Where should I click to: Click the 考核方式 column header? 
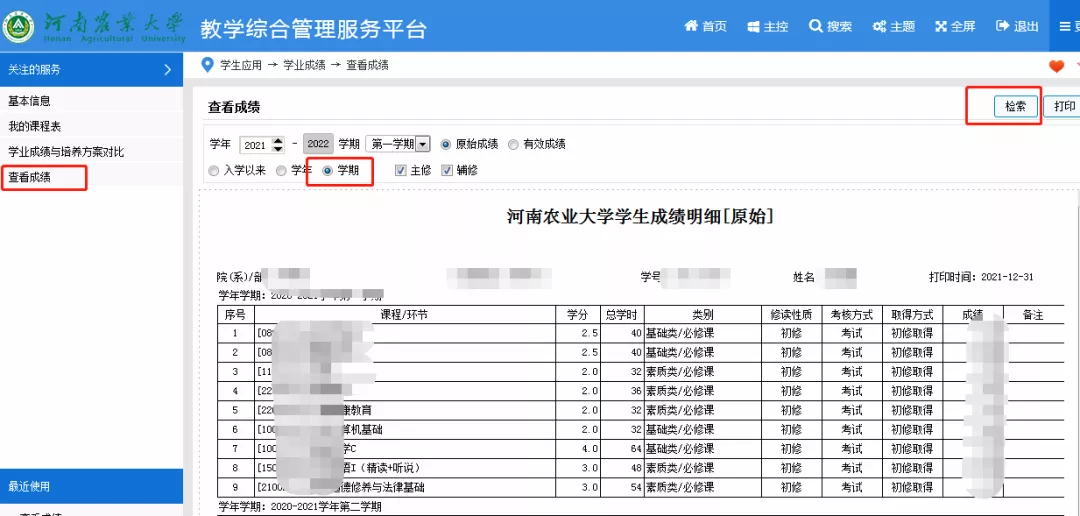click(851, 315)
